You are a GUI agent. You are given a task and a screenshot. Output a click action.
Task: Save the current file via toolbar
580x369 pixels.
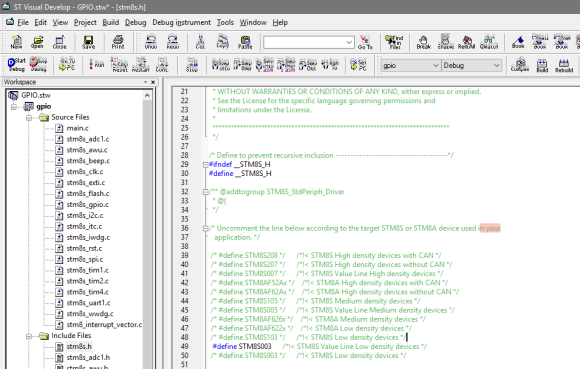[88, 42]
